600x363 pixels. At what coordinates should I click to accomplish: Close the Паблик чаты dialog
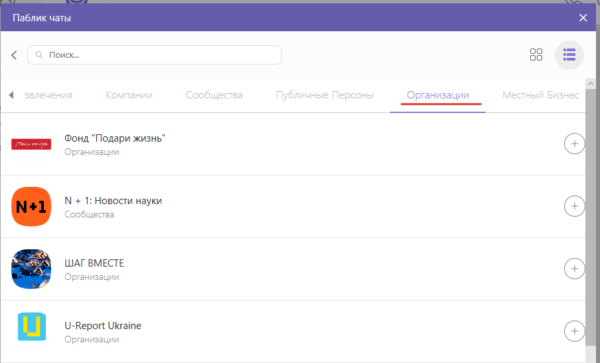tap(583, 18)
